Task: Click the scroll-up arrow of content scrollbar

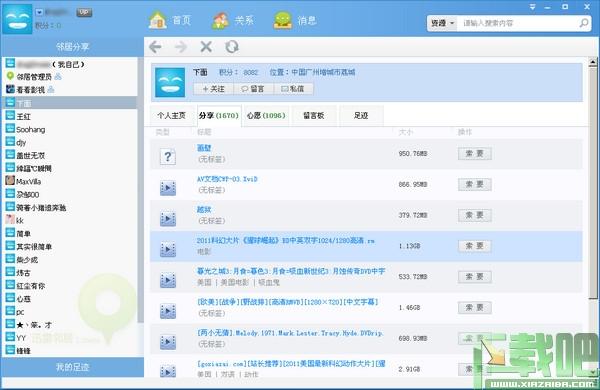Action: (593, 62)
